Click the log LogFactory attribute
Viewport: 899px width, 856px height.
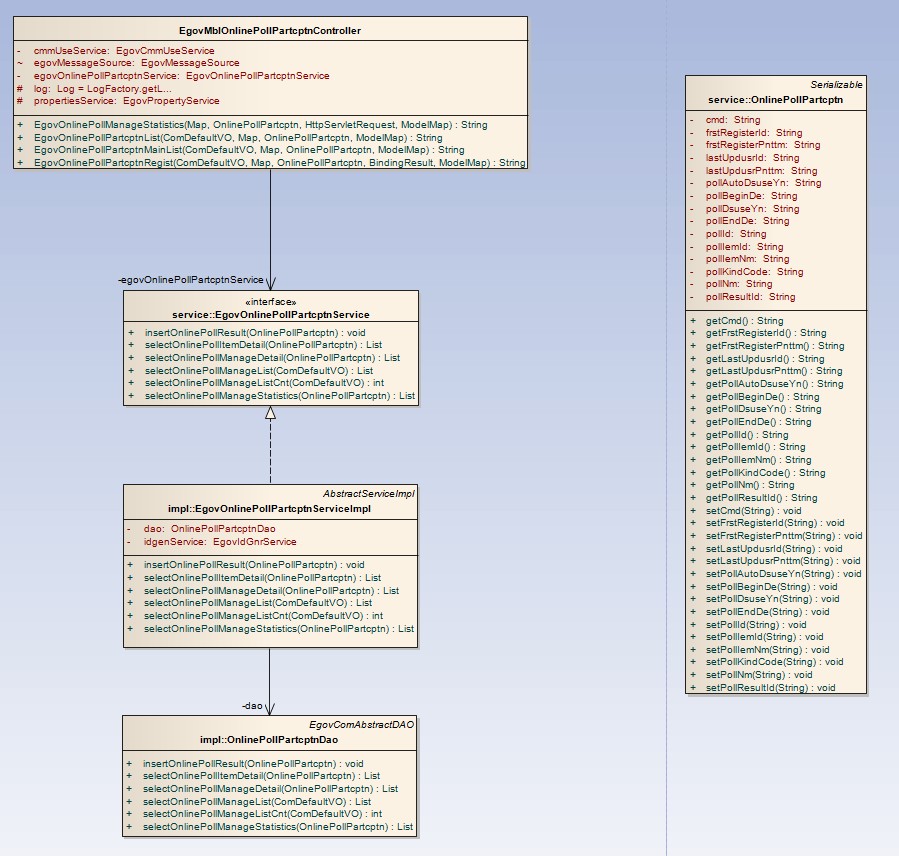(x=102, y=89)
